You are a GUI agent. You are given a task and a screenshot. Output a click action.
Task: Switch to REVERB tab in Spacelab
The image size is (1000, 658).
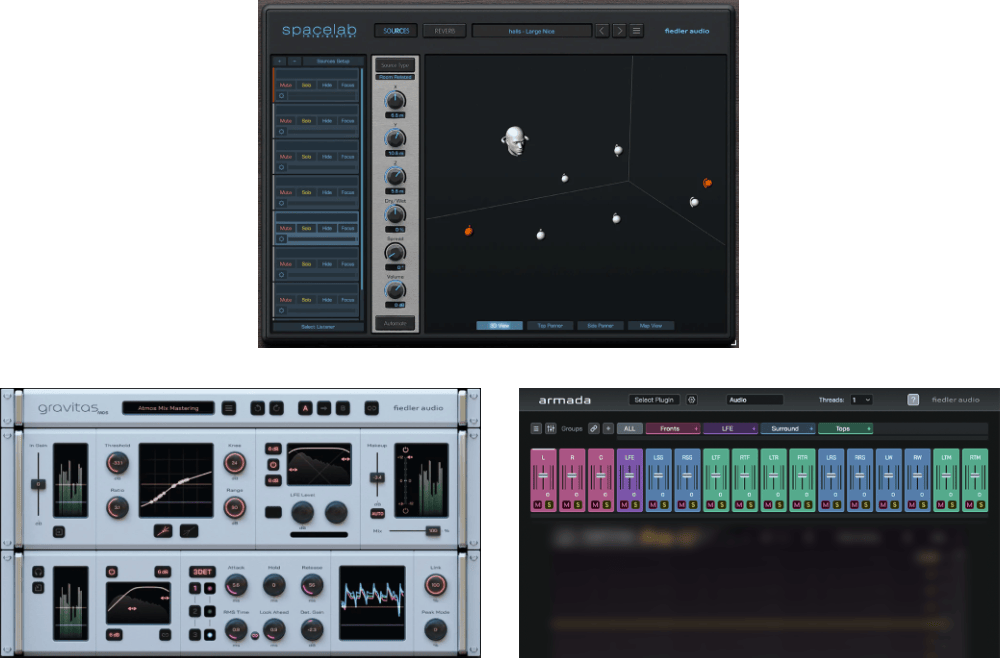(445, 31)
